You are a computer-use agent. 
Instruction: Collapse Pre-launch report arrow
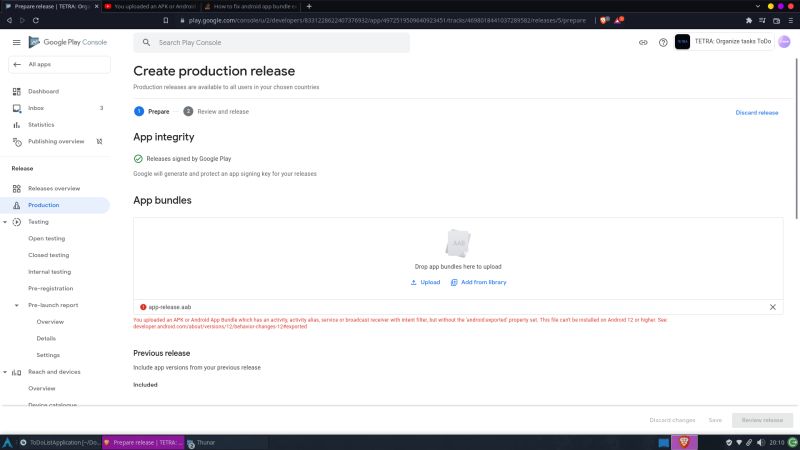[x=16, y=305]
